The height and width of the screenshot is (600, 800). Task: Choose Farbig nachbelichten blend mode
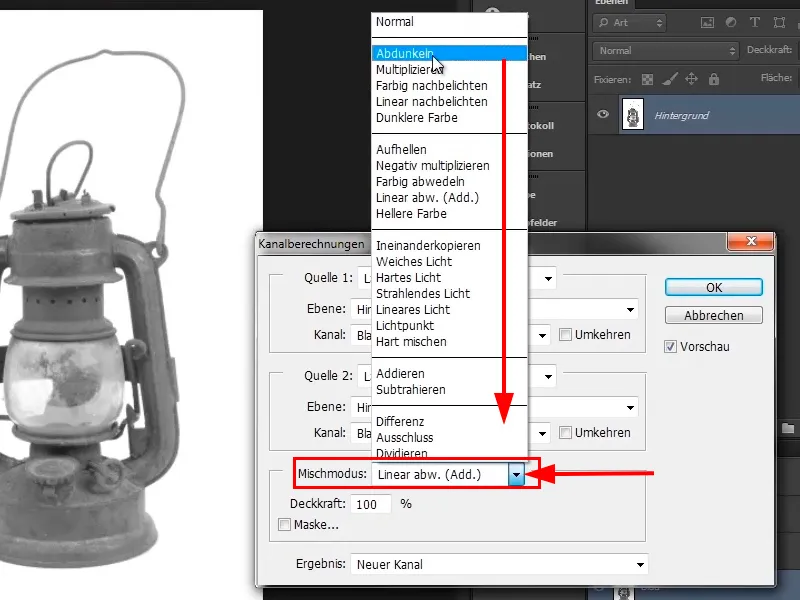[x=449, y=86]
